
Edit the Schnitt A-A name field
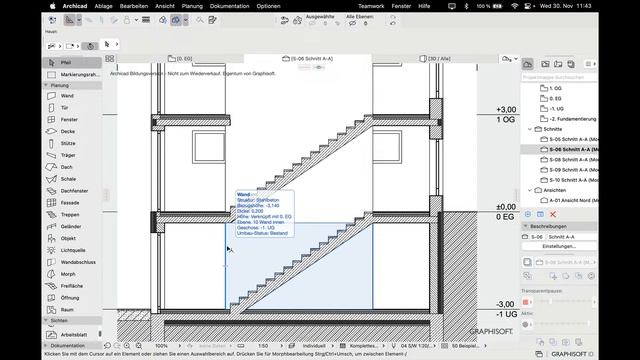click(x=571, y=237)
